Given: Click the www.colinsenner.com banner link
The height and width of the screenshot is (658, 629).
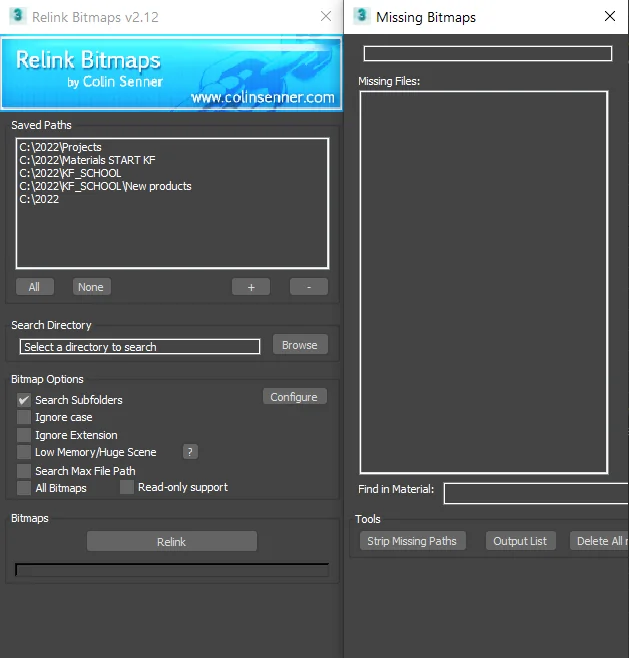Looking at the screenshot, I should [x=263, y=97].
